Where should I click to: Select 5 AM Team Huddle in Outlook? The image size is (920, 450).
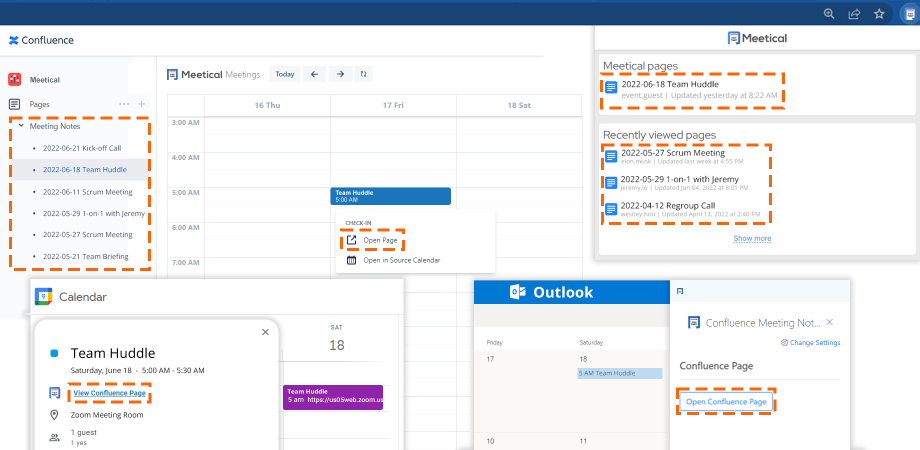(x=620, y=373)
